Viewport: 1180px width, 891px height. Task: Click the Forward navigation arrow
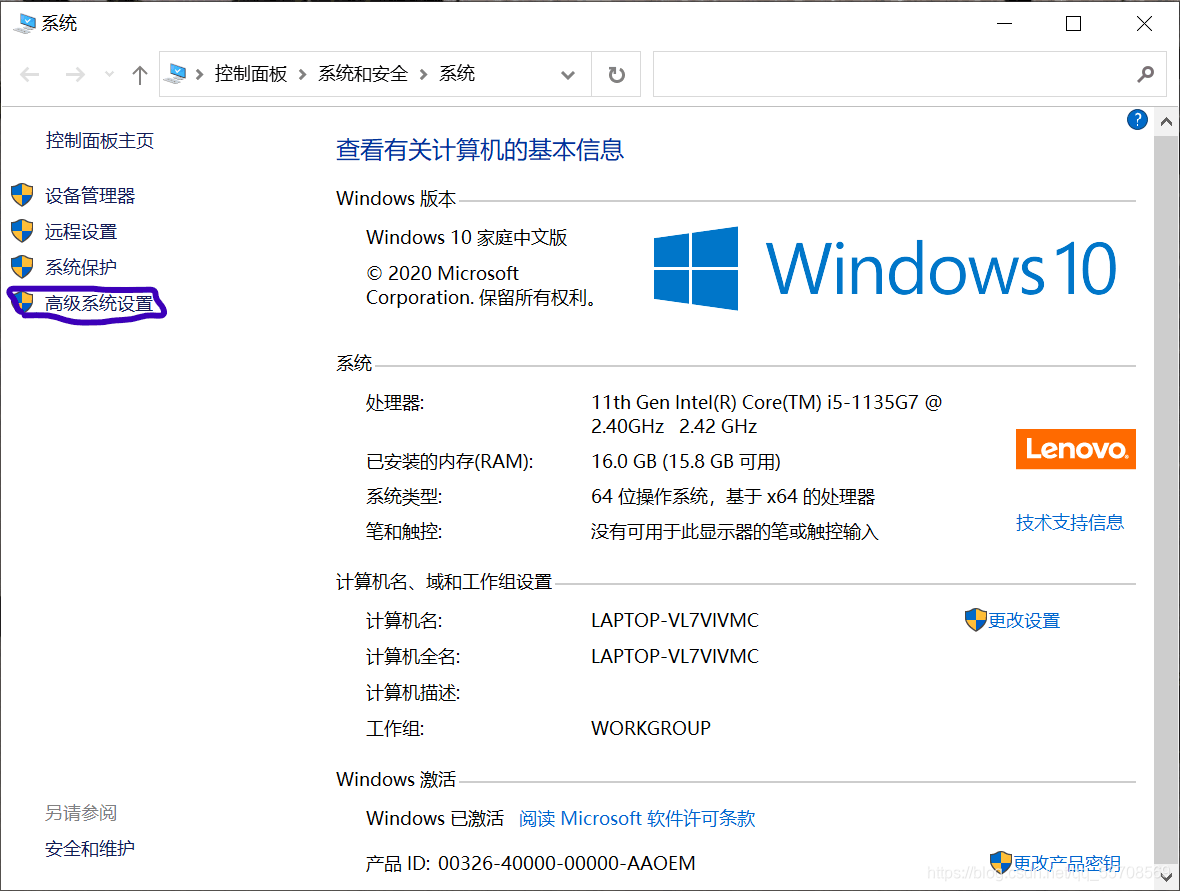75,75
